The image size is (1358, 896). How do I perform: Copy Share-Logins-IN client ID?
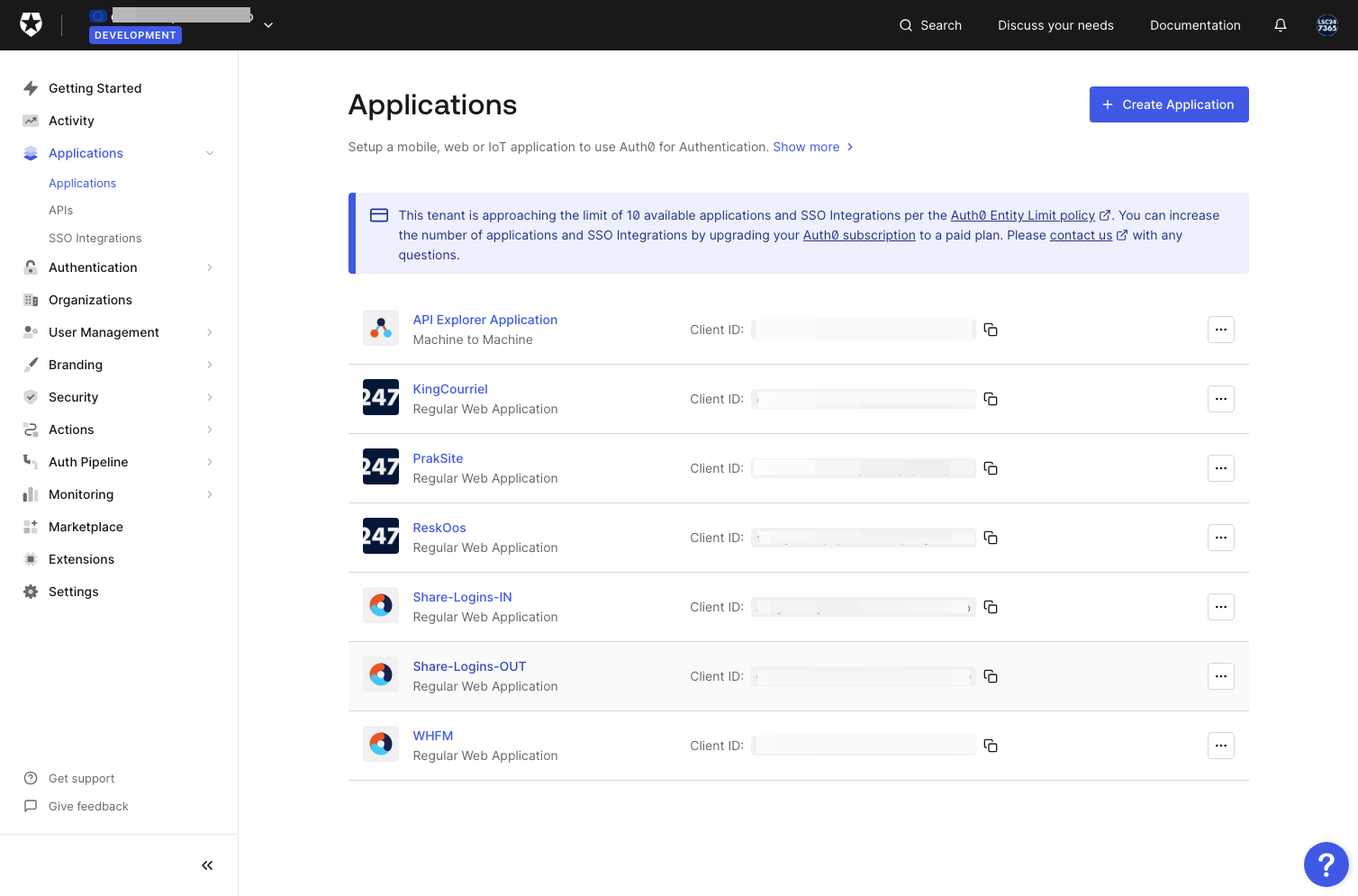[x=991, y=607]
